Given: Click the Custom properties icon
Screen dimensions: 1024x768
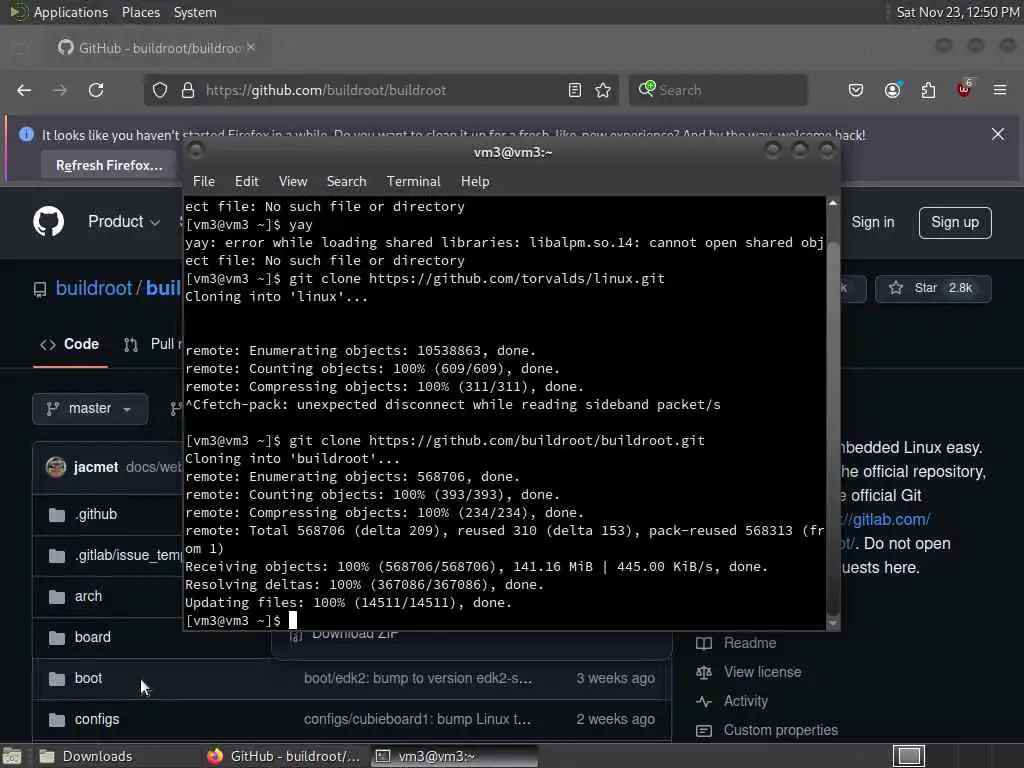Looking at the screenshot, I should point(704,730).
